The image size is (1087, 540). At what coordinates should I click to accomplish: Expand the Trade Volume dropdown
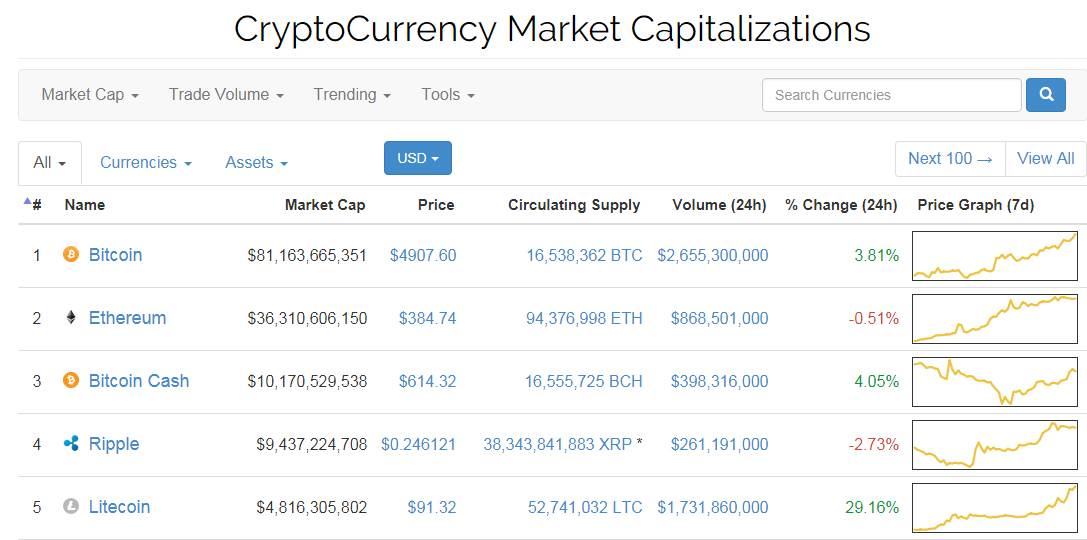226,95
